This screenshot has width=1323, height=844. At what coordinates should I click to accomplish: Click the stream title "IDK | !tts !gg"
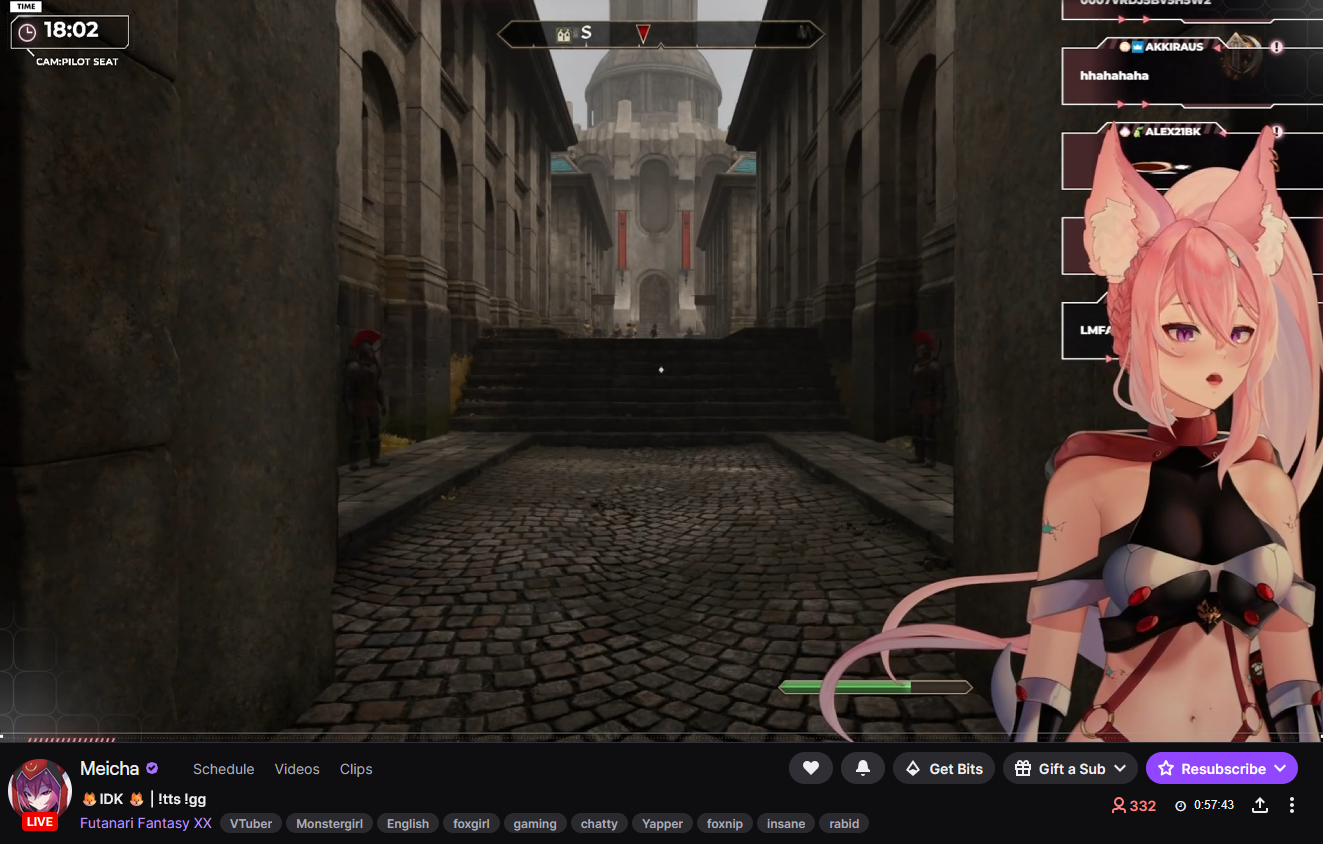(x=143, y=799)
